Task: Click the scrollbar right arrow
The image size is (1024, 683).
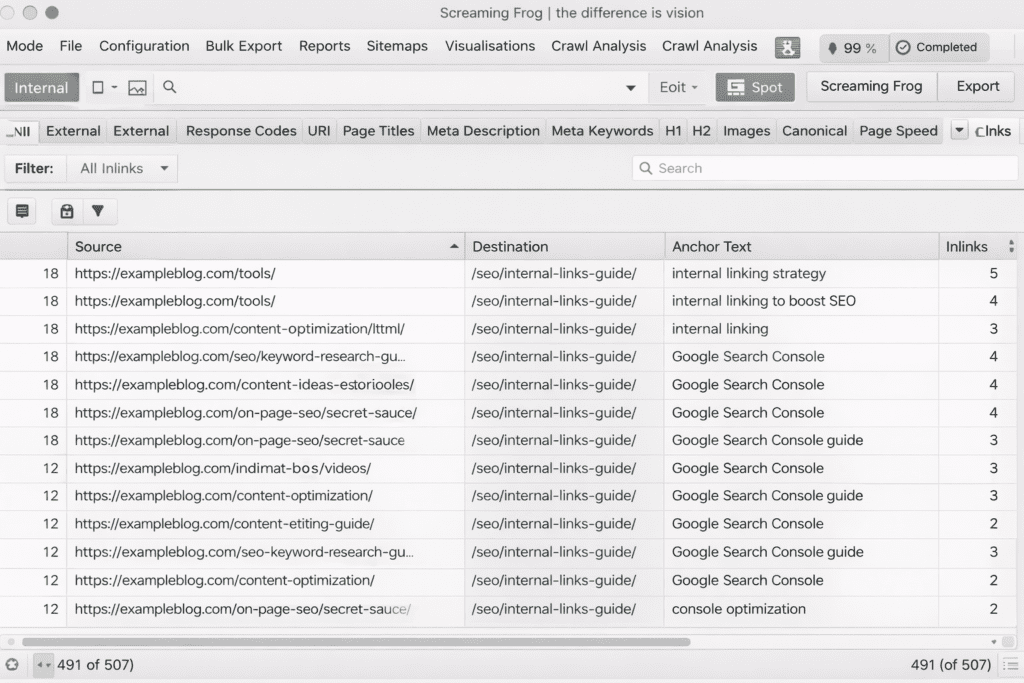Action: tap(994, 642)
